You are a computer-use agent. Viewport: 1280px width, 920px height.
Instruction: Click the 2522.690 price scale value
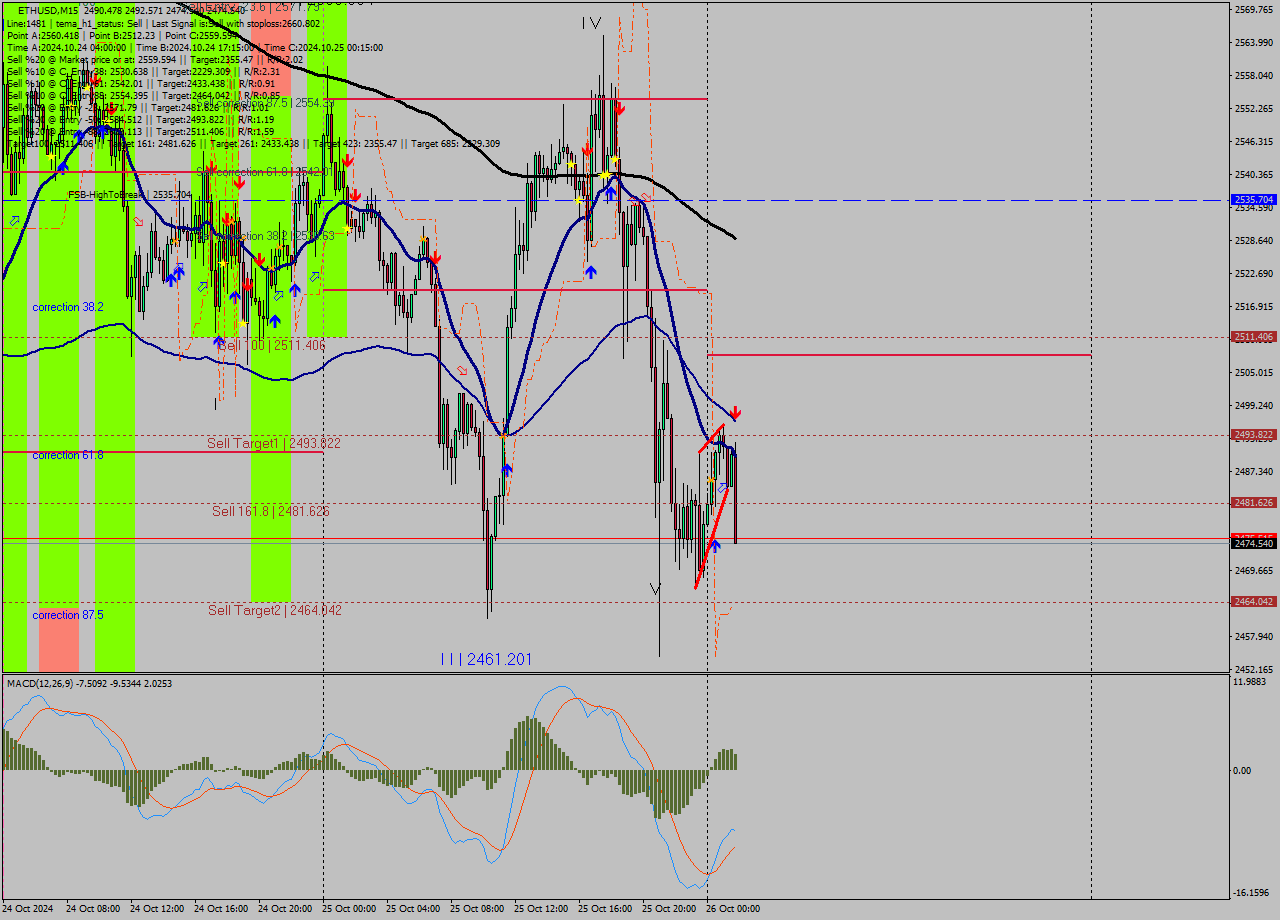1254,273
